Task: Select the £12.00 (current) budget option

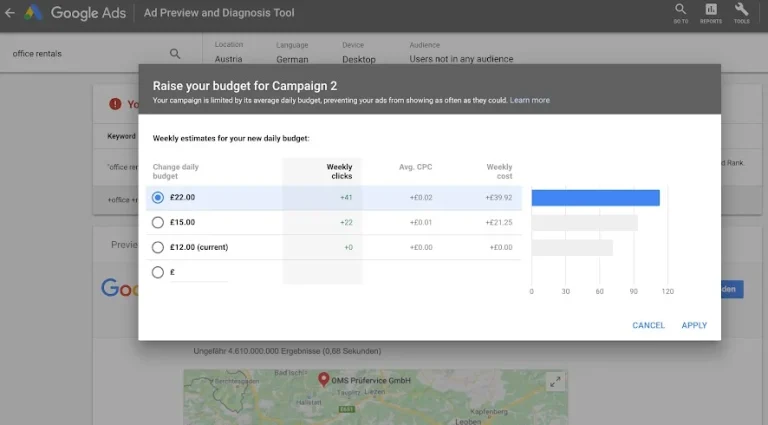Action: (158, 247)
